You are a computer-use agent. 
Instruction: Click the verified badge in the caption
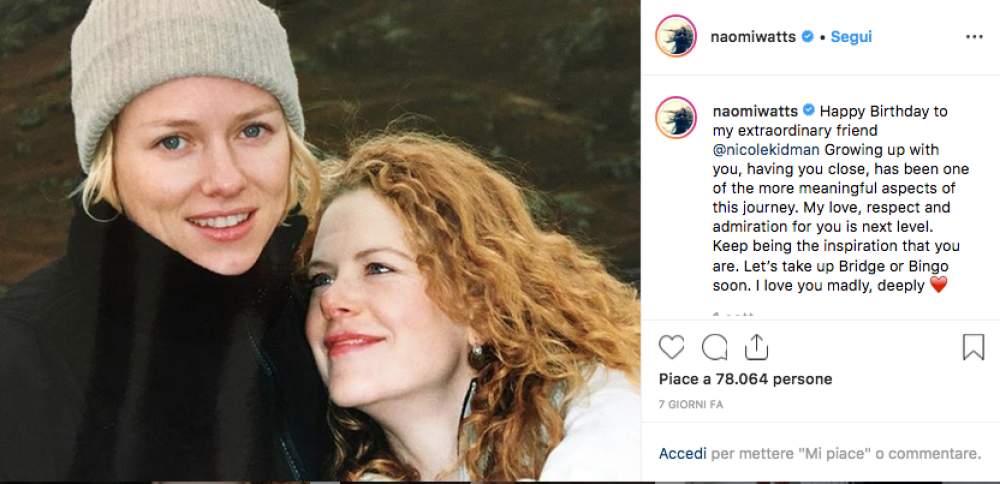[x=808, y=111]
